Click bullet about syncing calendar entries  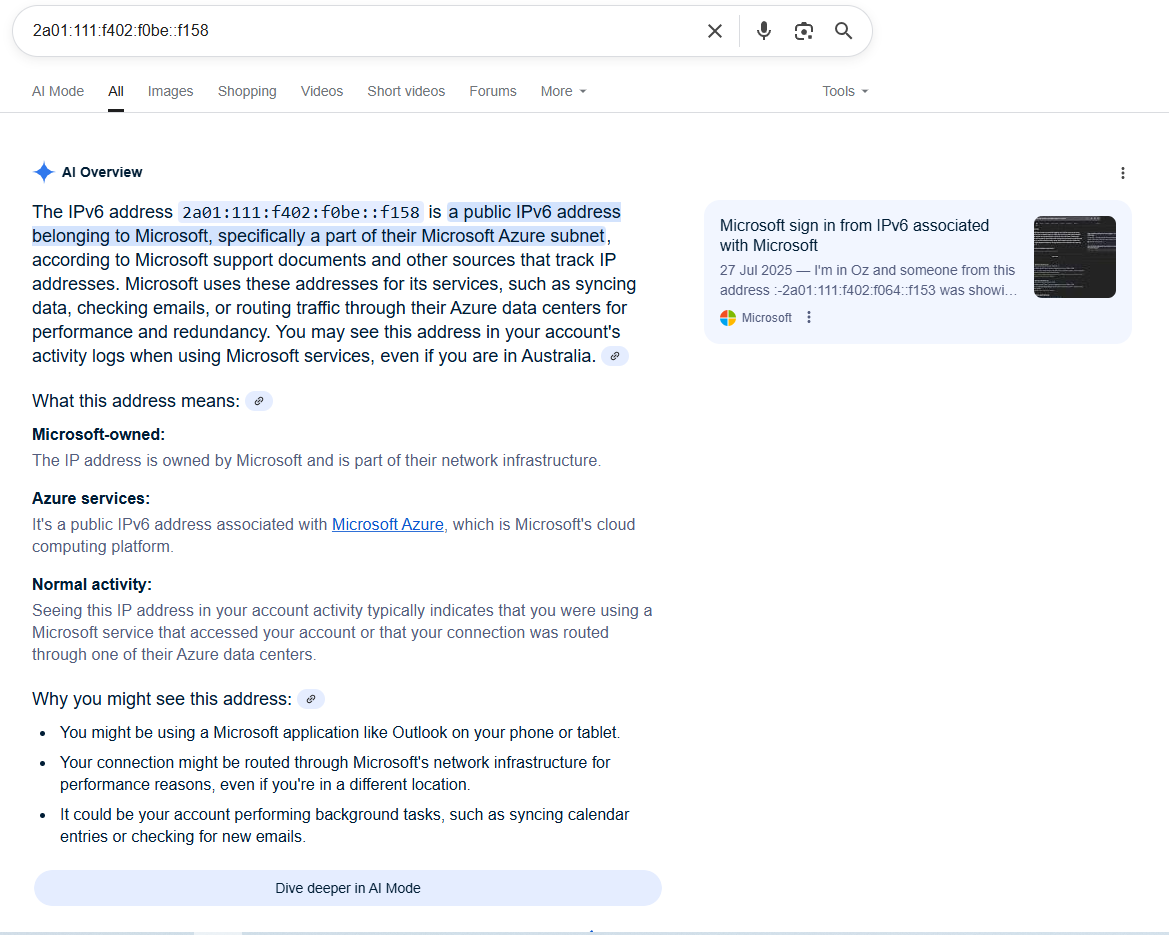[x=344, y=825]
